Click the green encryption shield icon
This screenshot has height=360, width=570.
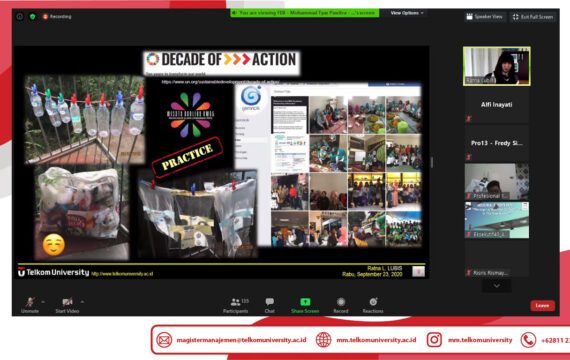(32, 16)
